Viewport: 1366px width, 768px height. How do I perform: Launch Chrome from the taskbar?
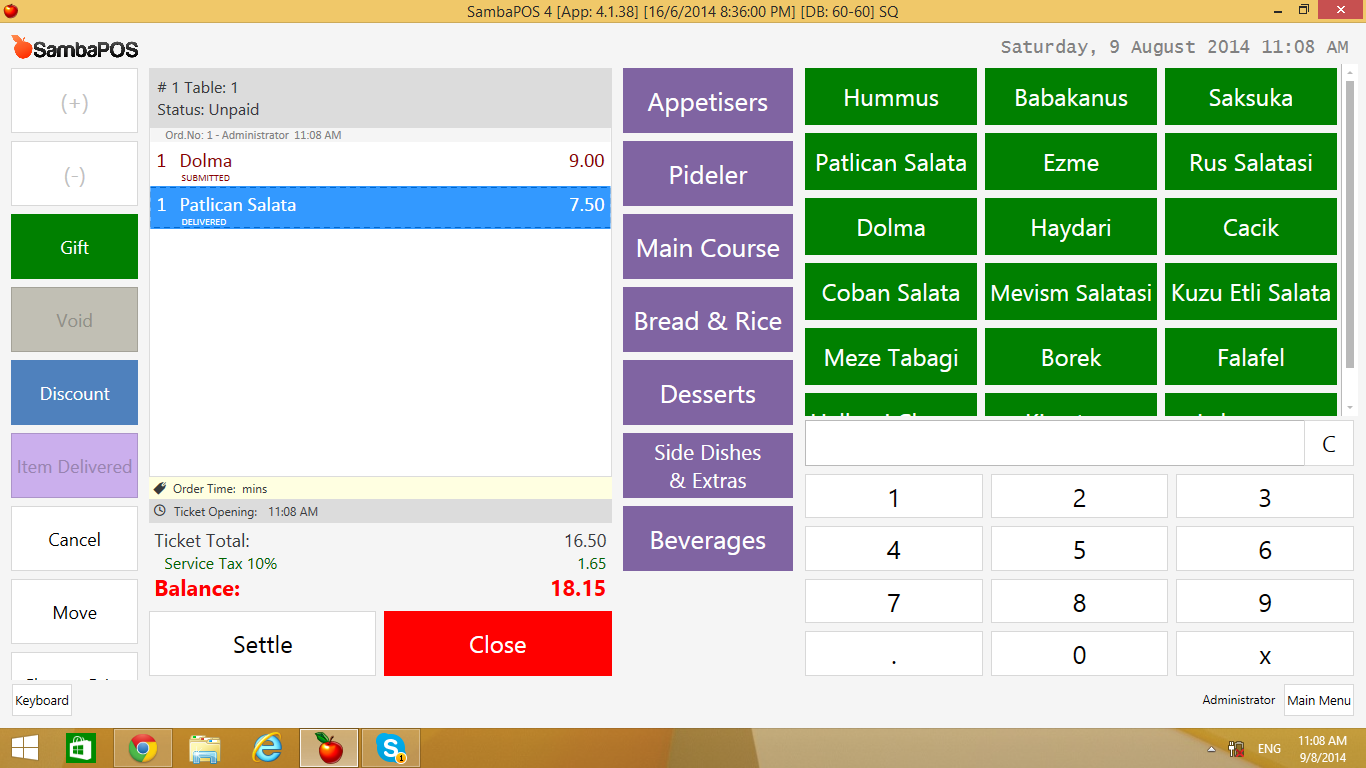pos(143,748)
